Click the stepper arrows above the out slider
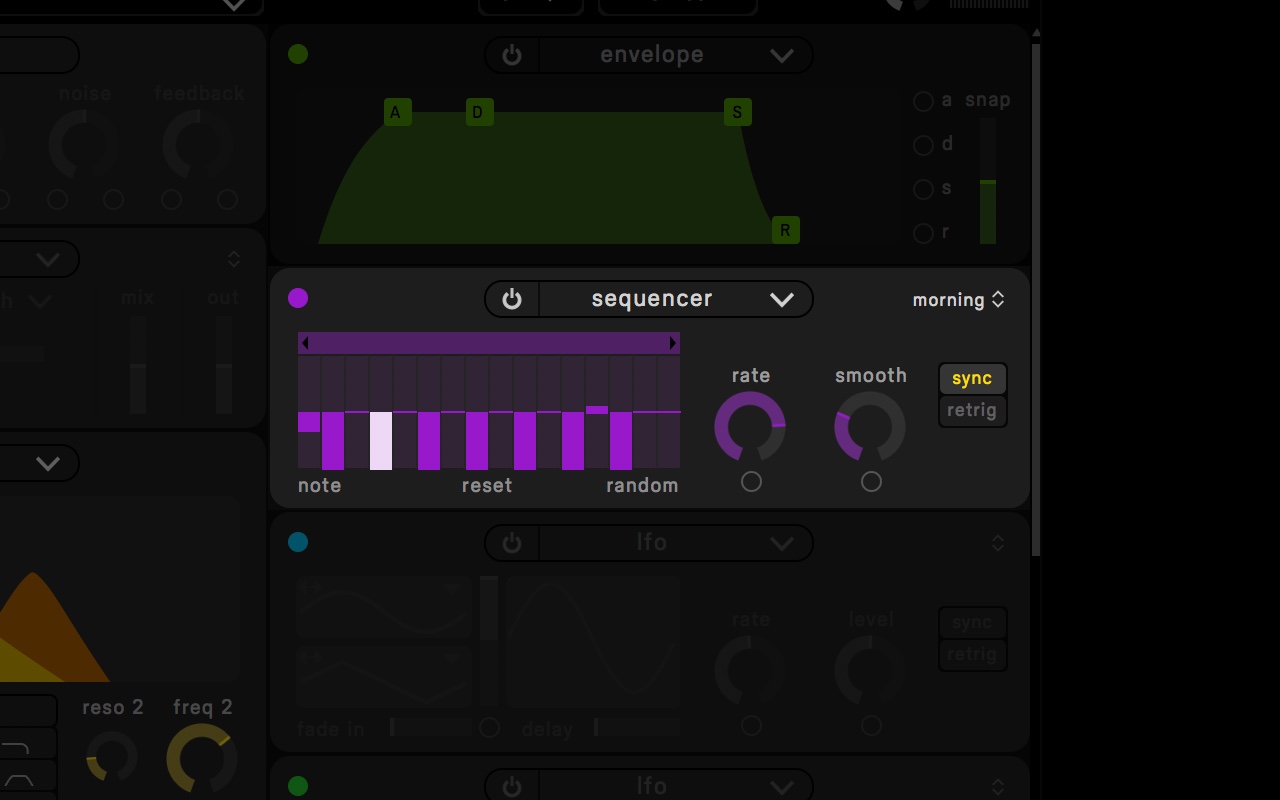The height and width of the screenshot is (800, 1280). click(234, 260)
